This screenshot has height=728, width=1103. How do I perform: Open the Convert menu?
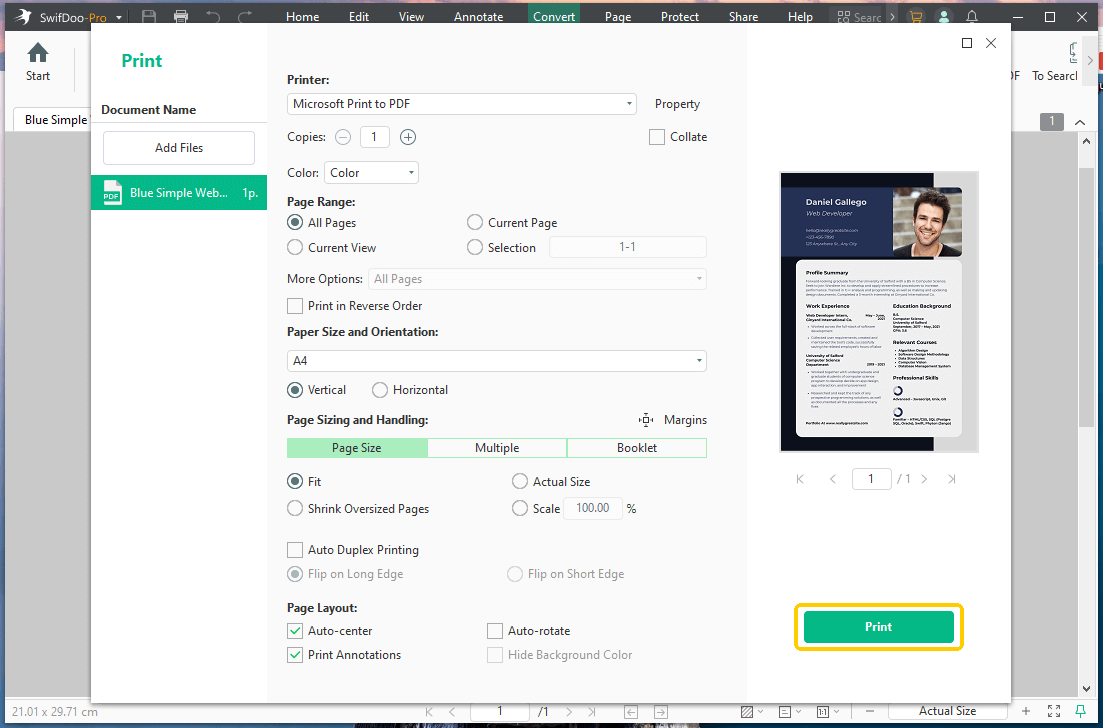[553, 16]
